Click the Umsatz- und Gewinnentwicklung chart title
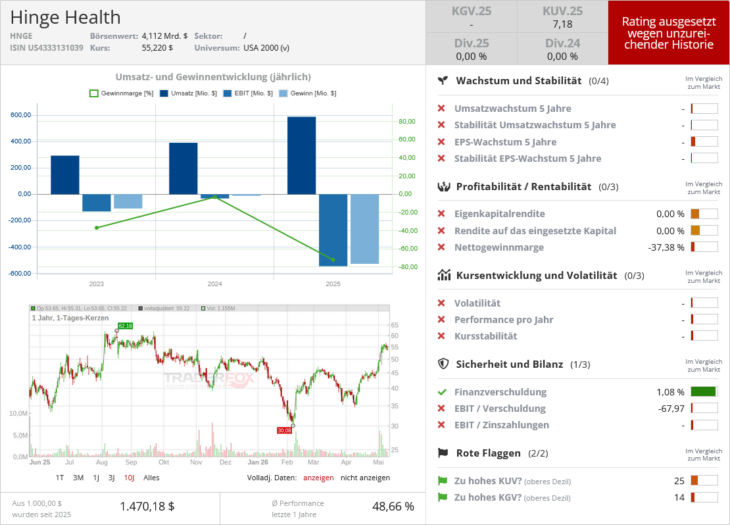This screenshot has height=525, width=730. 213,77
